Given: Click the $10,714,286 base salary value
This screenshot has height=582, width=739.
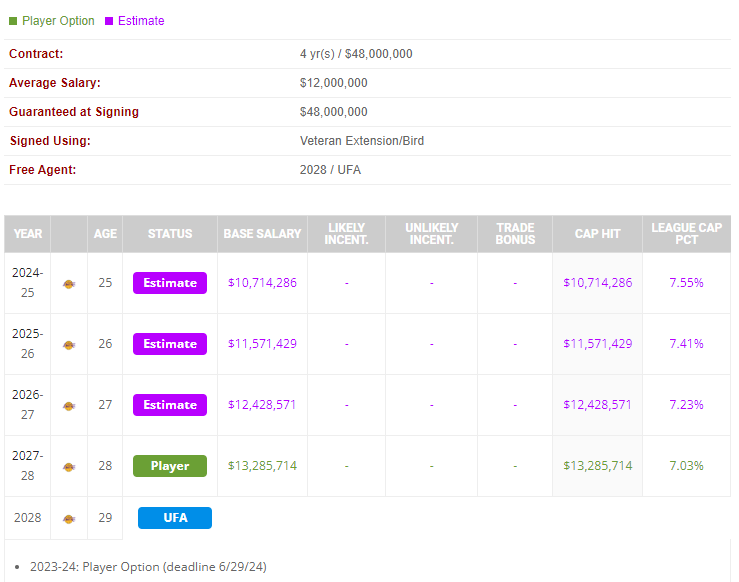Looking at the screenshot, I should tap(262, 283).
